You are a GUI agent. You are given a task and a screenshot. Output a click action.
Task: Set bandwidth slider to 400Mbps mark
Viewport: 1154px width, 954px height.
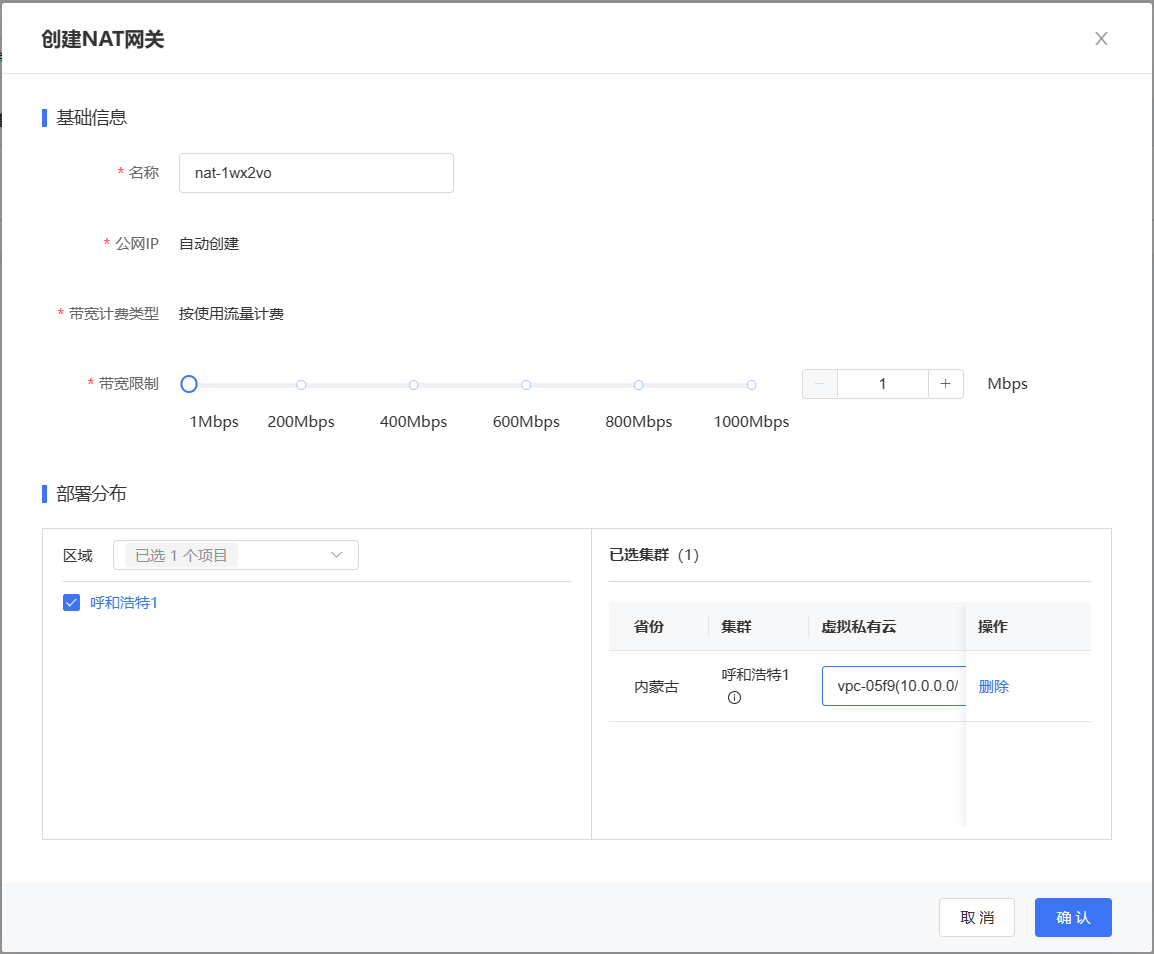[x=414, y=385]
